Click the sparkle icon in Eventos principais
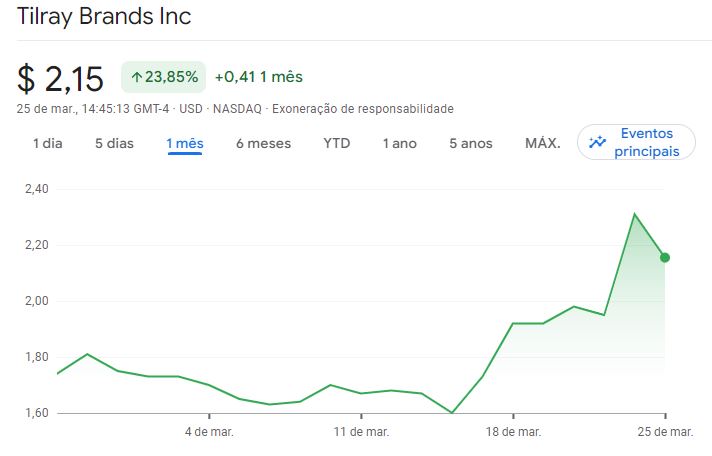712x456 pixels. point(598,142)
